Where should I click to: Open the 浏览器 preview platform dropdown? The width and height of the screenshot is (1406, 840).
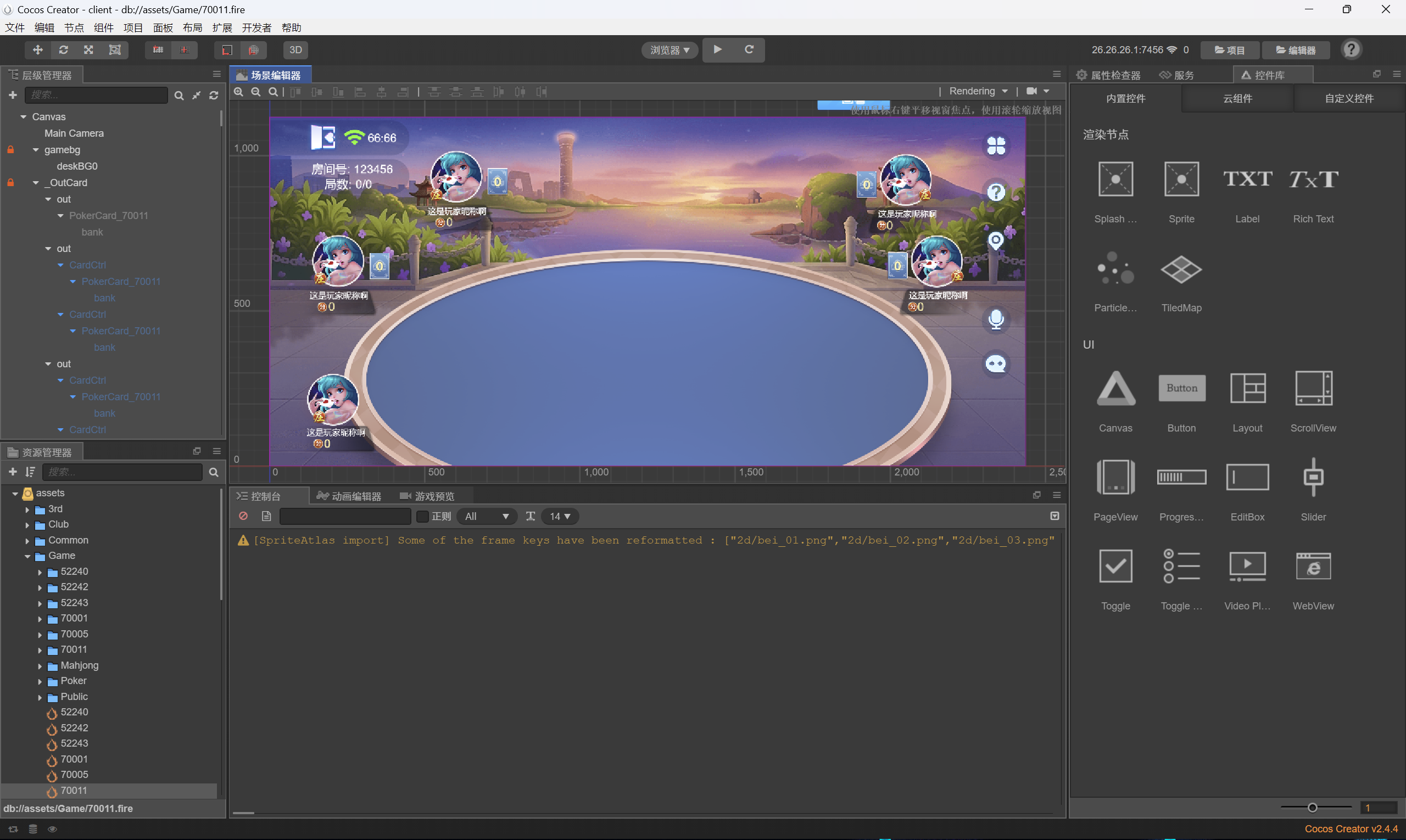(x=669, y=50)
